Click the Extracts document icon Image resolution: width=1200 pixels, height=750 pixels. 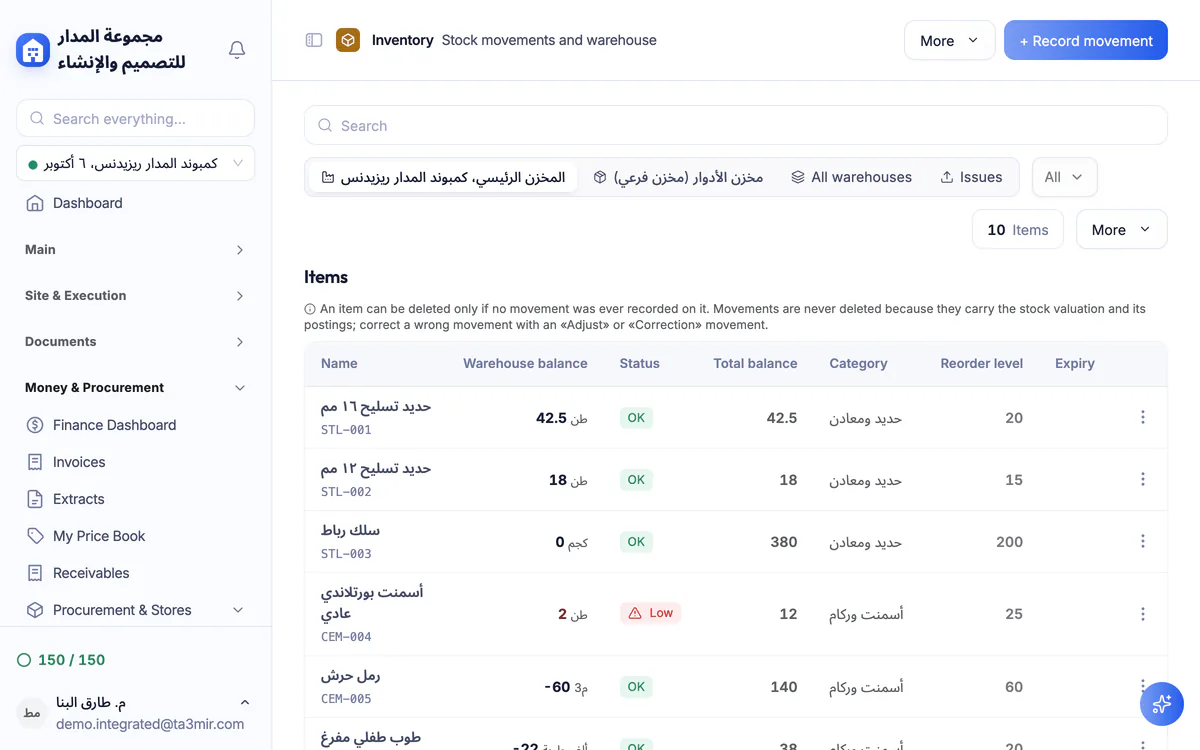pyautogui.click(x=35, y=499)
